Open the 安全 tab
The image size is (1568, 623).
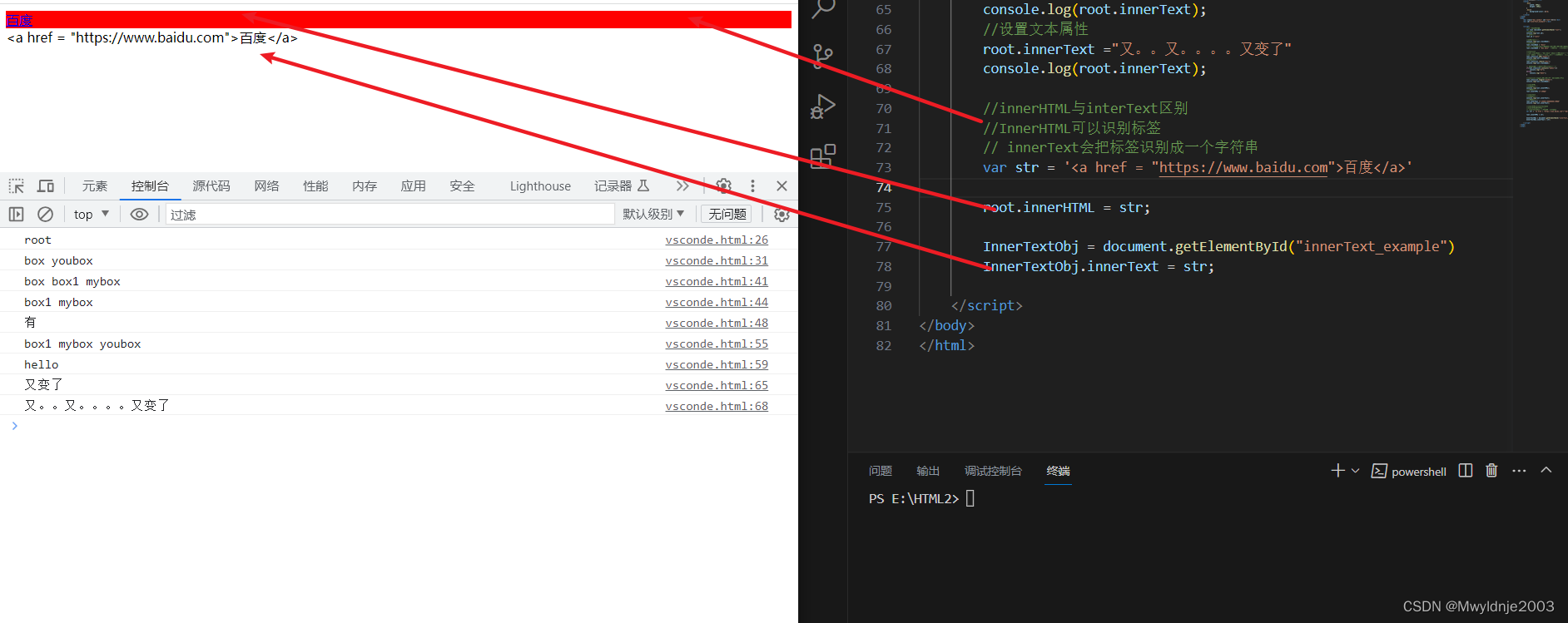(x=462, y=186)
